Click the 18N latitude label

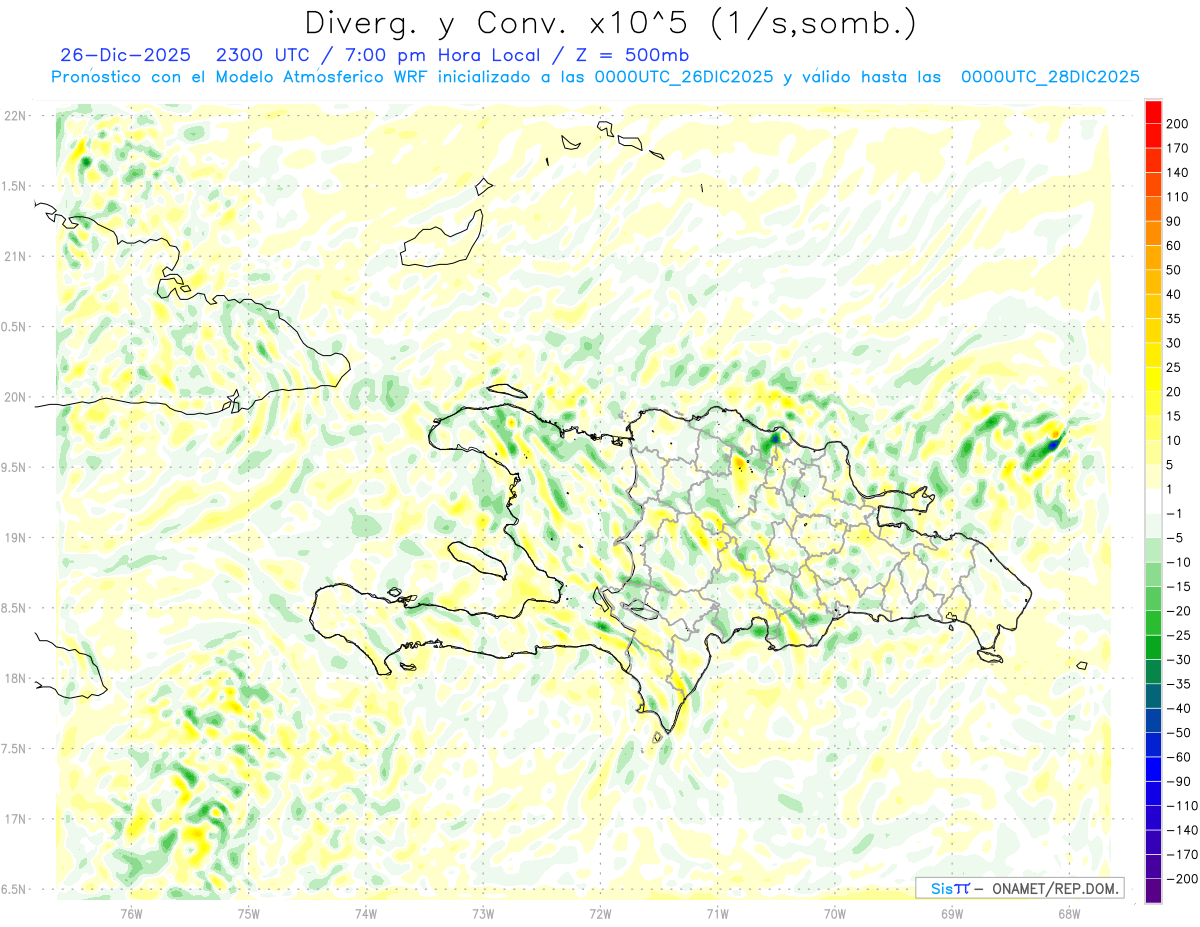tap(15, 679)
